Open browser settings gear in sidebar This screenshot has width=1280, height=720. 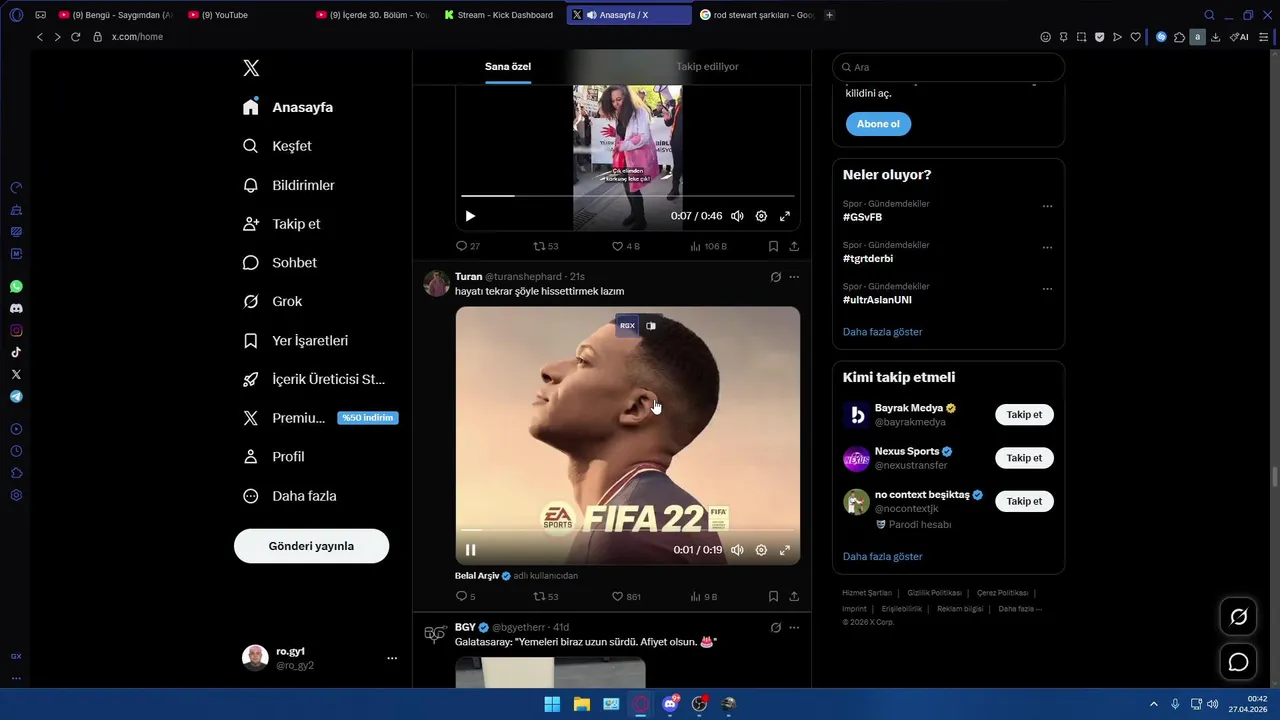16,495
